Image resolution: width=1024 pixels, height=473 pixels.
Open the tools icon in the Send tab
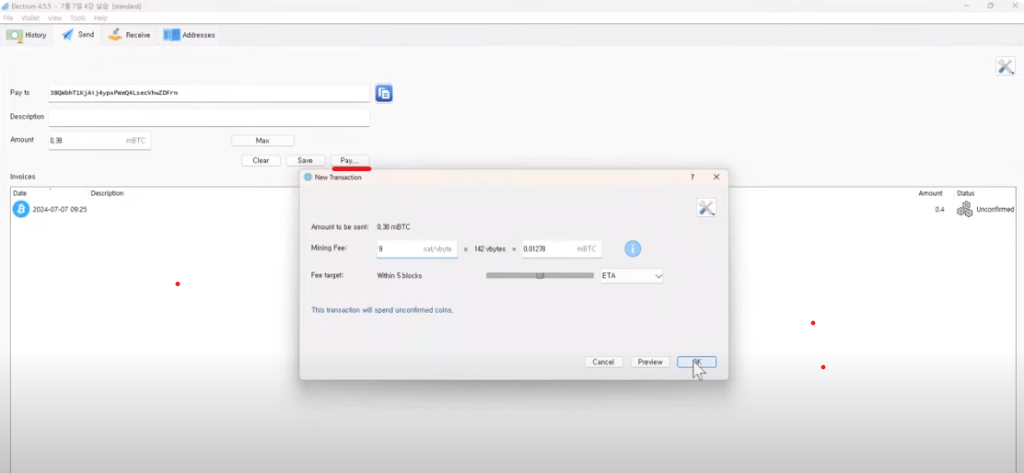(x=1005, y=66)
